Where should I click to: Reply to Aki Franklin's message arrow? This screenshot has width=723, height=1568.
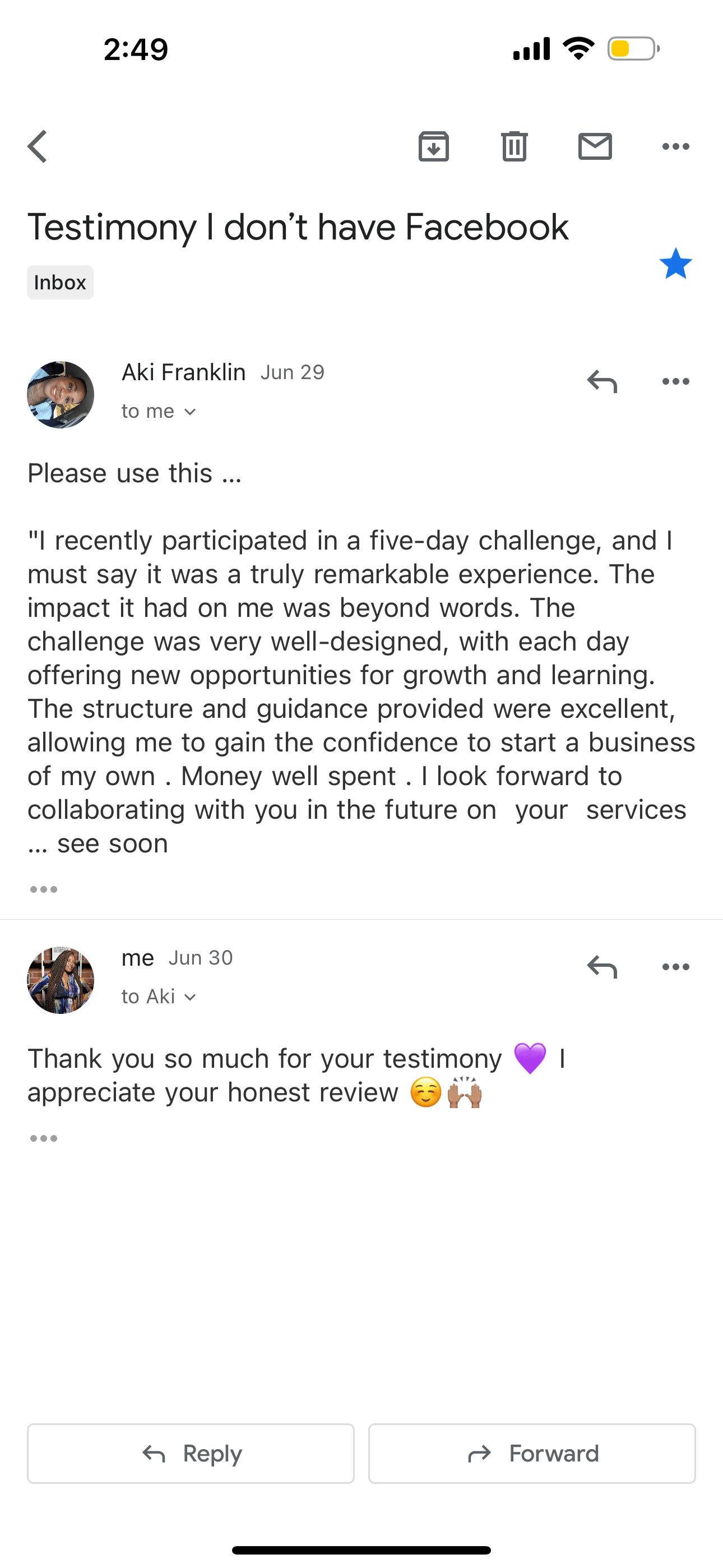[x=602, y=382]
